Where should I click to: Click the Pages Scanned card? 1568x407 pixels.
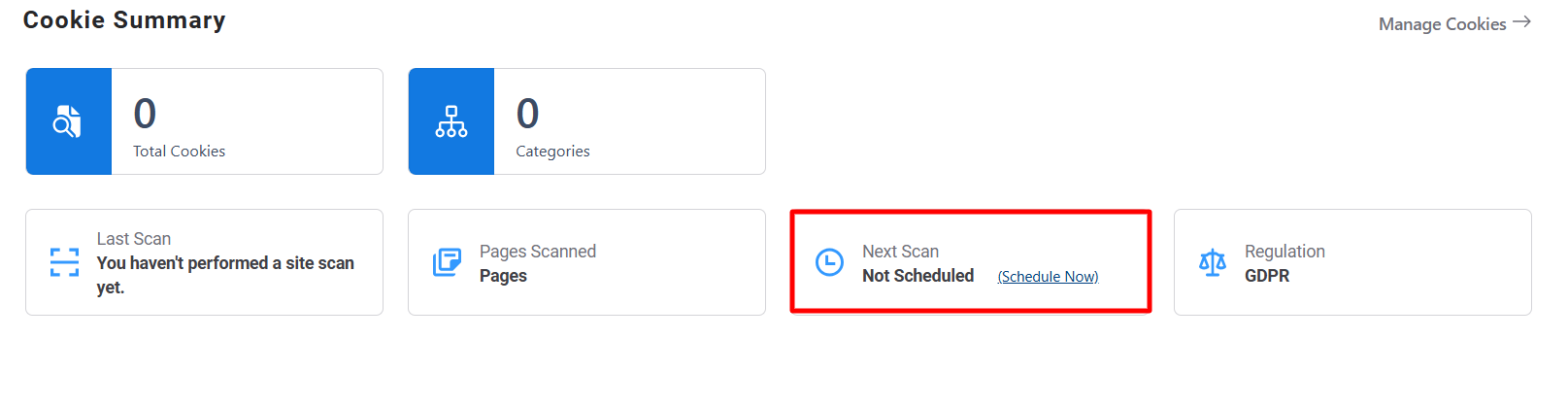586,262
